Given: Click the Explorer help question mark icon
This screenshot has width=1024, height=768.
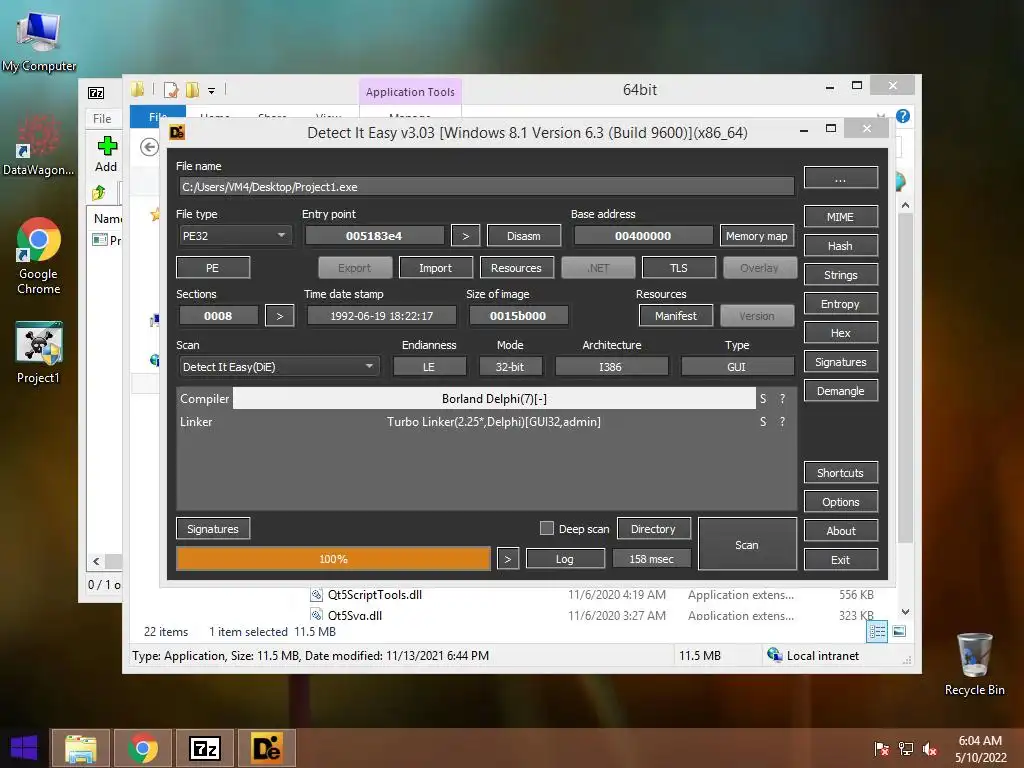Looking at the screenshot, I should pos(903,116).
